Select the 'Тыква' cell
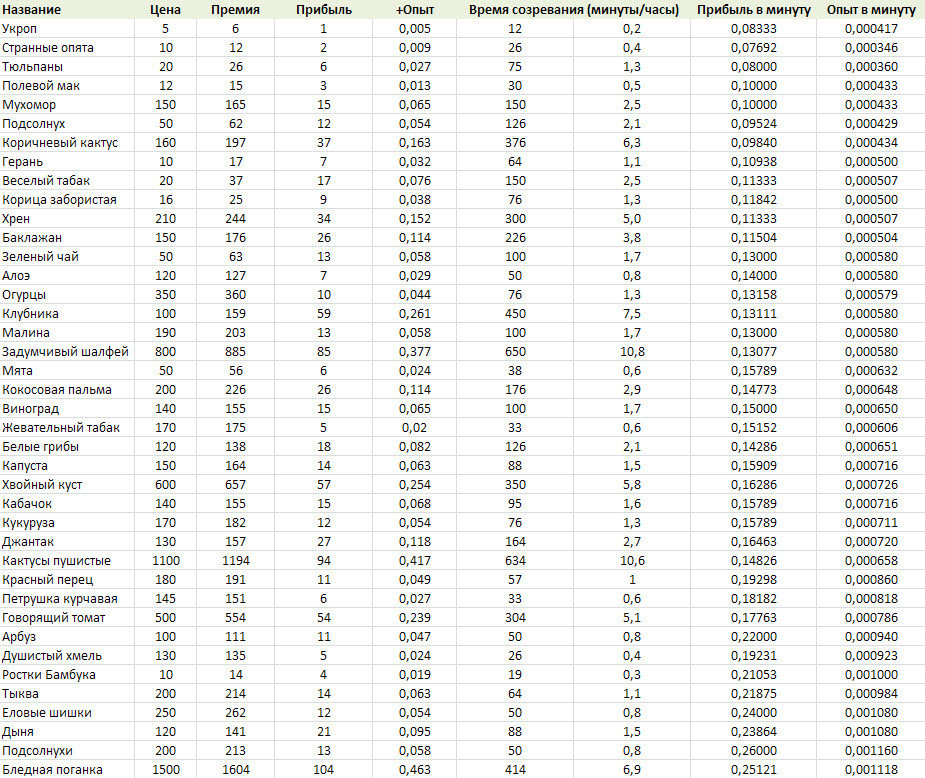This screenshot has width=925, height=778. coord(21,694)
